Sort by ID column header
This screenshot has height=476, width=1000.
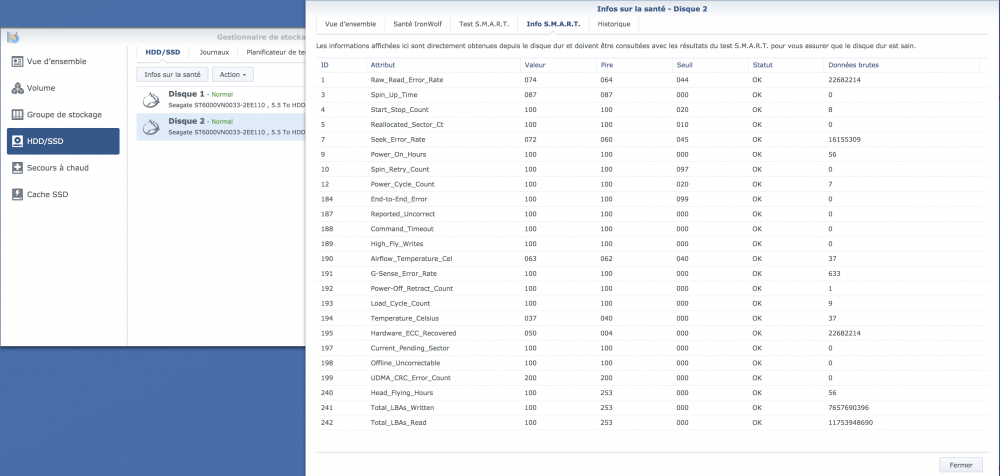[x=341, y=65]
